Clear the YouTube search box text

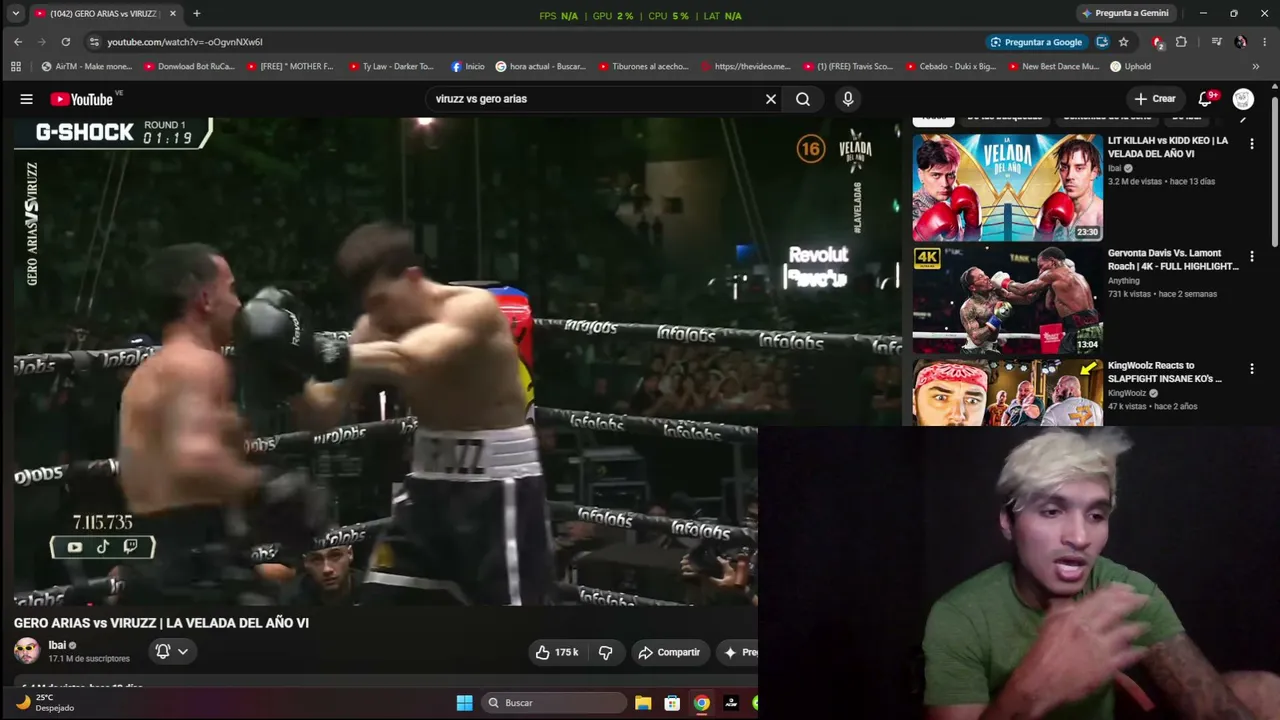[771, 99]
